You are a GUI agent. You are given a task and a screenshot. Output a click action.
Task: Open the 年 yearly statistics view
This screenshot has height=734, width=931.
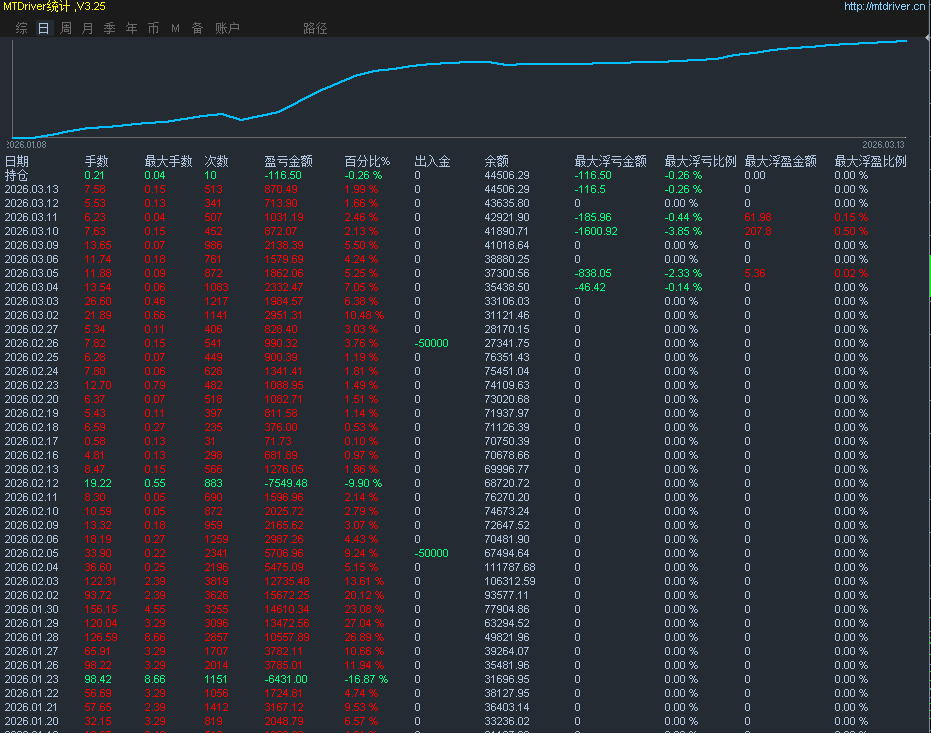click(131, 28)
